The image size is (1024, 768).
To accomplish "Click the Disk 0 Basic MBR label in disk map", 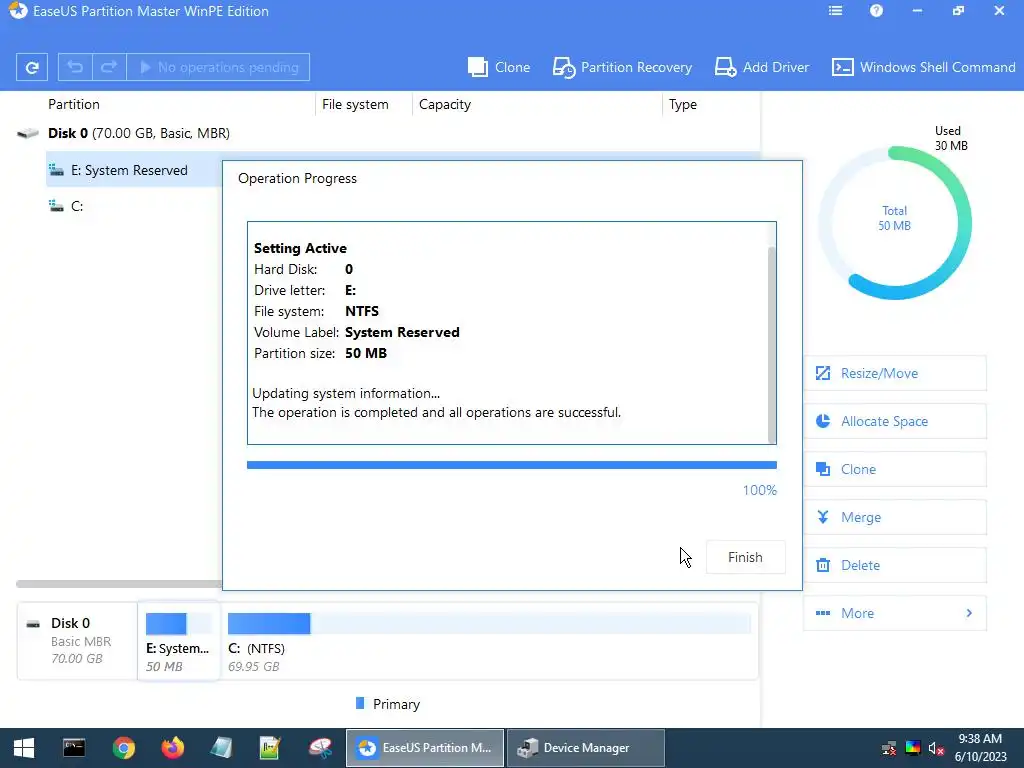I will click(77, 641).
